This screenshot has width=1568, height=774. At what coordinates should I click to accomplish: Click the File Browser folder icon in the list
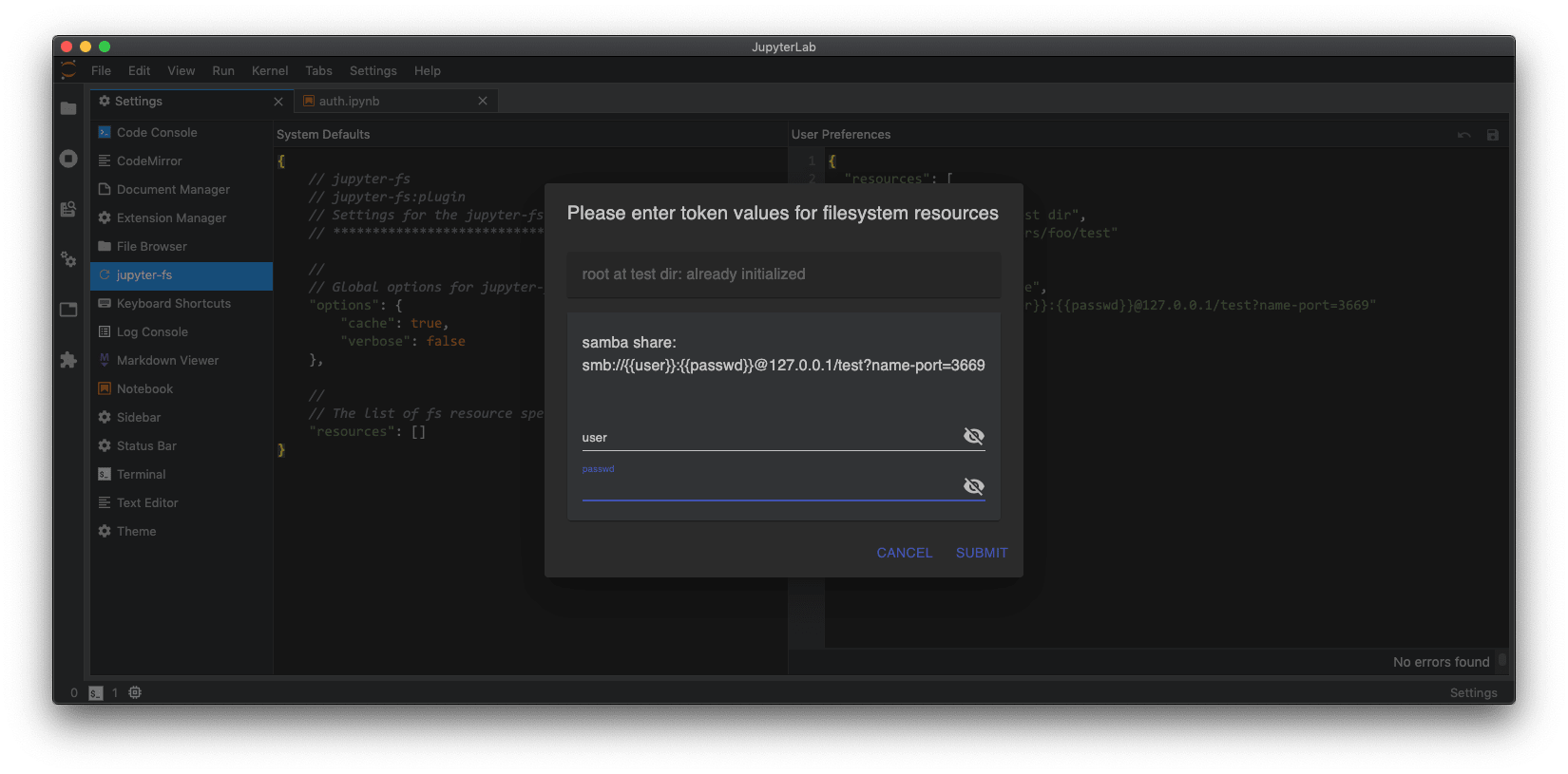coord(105,246)
